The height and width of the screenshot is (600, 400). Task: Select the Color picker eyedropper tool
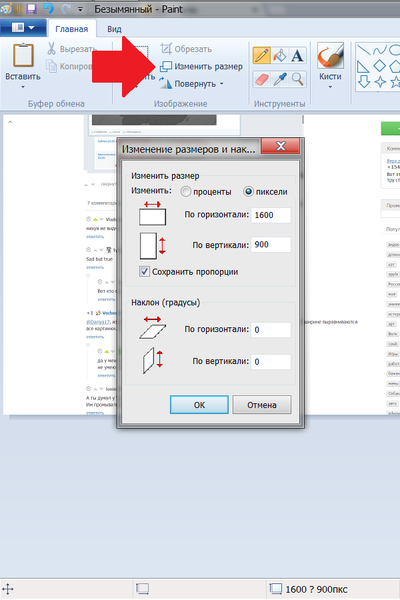tap(280, 79)
